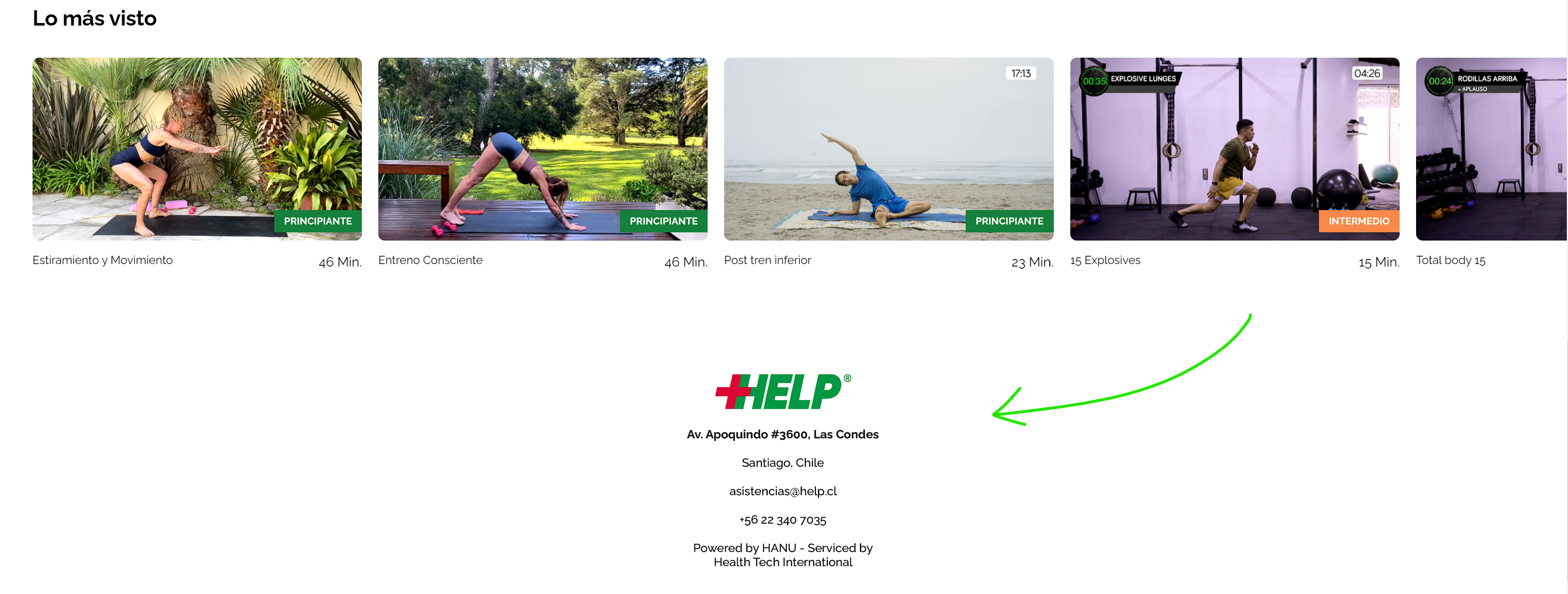
Task: Click the Estiramiento y Movimiento title
Action: [x=102, y=260]
